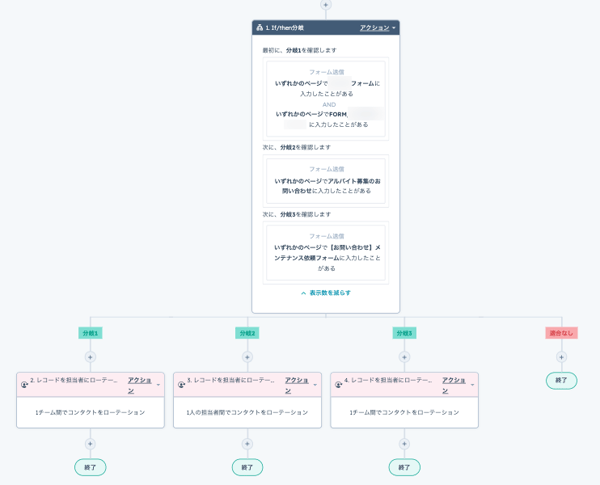Click rotate icon on action card 2
The height and width of the screenshot is (485, 600).
25,385
